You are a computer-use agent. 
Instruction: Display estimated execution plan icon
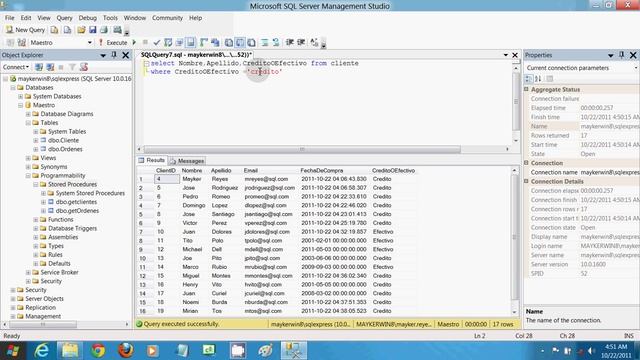tap(168, 42)
